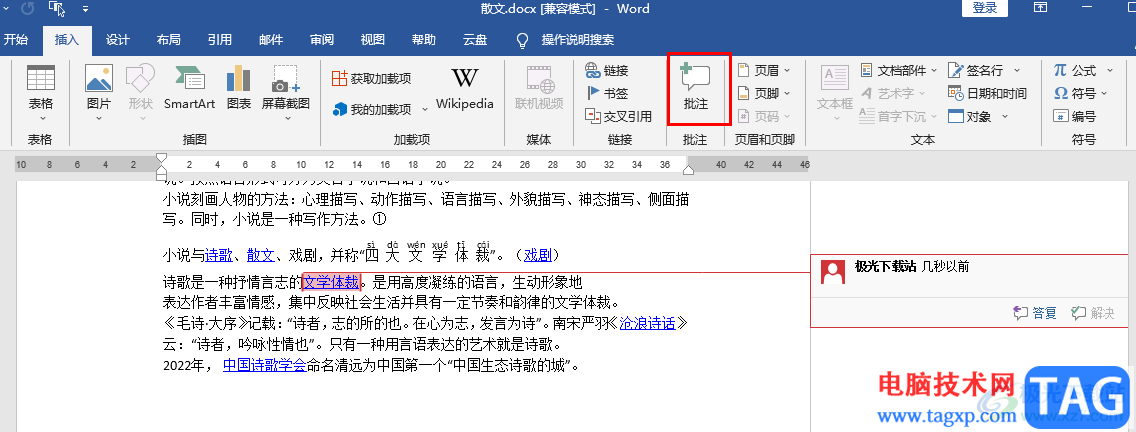Insert a Cross-reference

coord(619,116)
